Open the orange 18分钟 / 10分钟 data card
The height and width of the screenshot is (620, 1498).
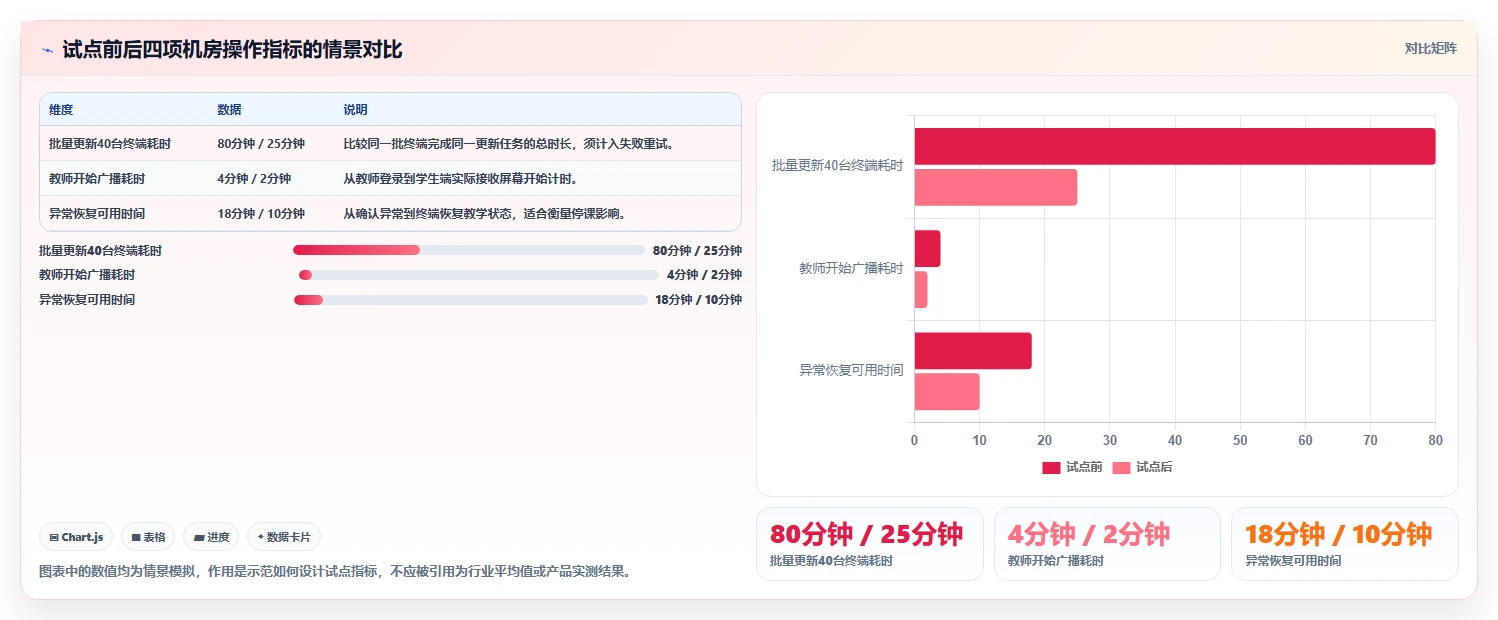point(1344,544)
